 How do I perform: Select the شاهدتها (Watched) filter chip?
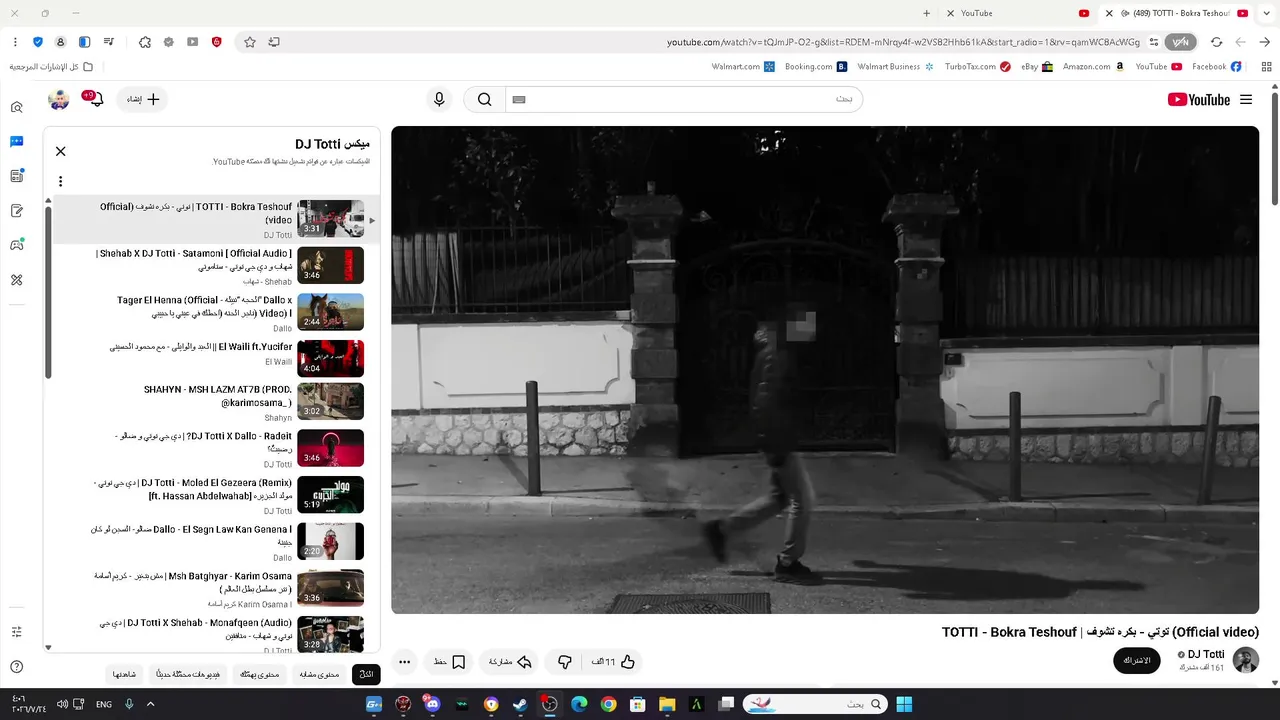(x=124, y=674)
